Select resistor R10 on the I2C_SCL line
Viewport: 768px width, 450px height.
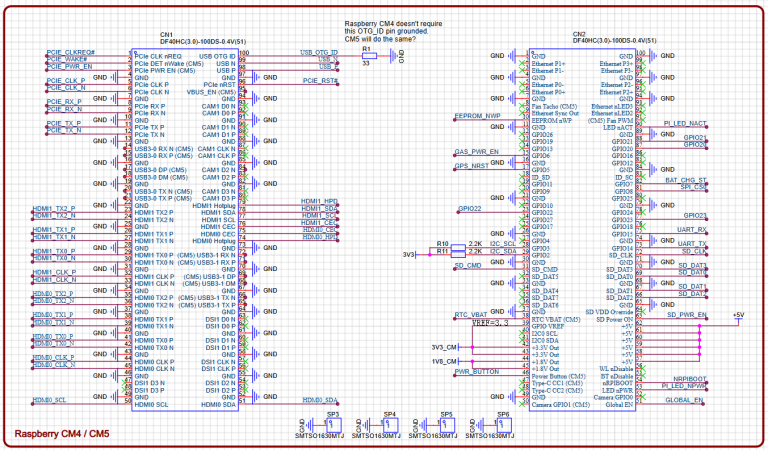tap(458, 247)
